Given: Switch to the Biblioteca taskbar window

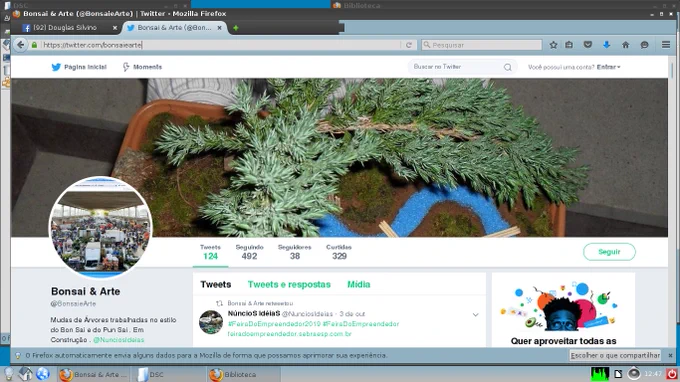Looking at the screenshot, I should point(244,374).
